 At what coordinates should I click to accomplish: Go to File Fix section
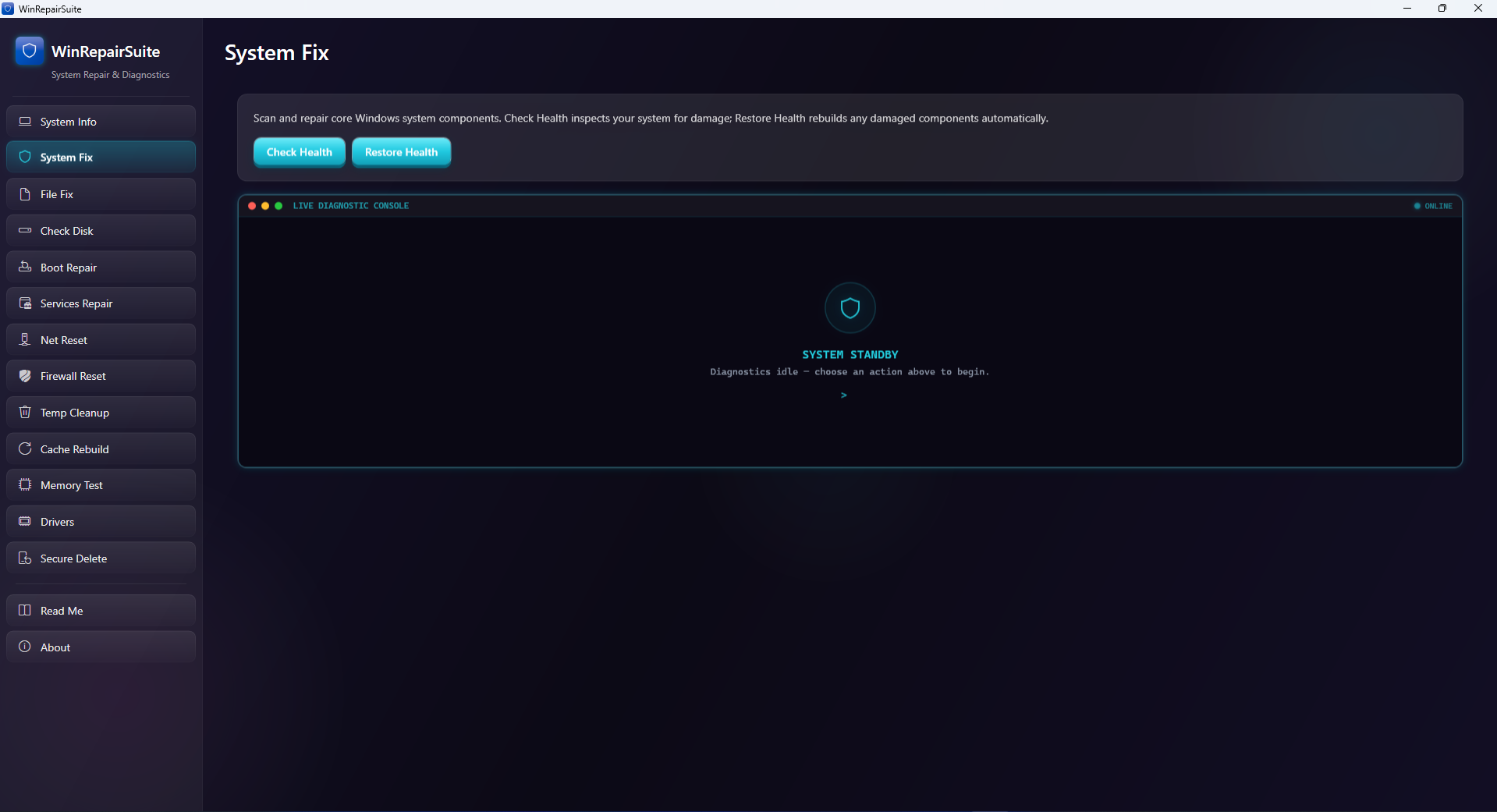[x=101, y=194]
